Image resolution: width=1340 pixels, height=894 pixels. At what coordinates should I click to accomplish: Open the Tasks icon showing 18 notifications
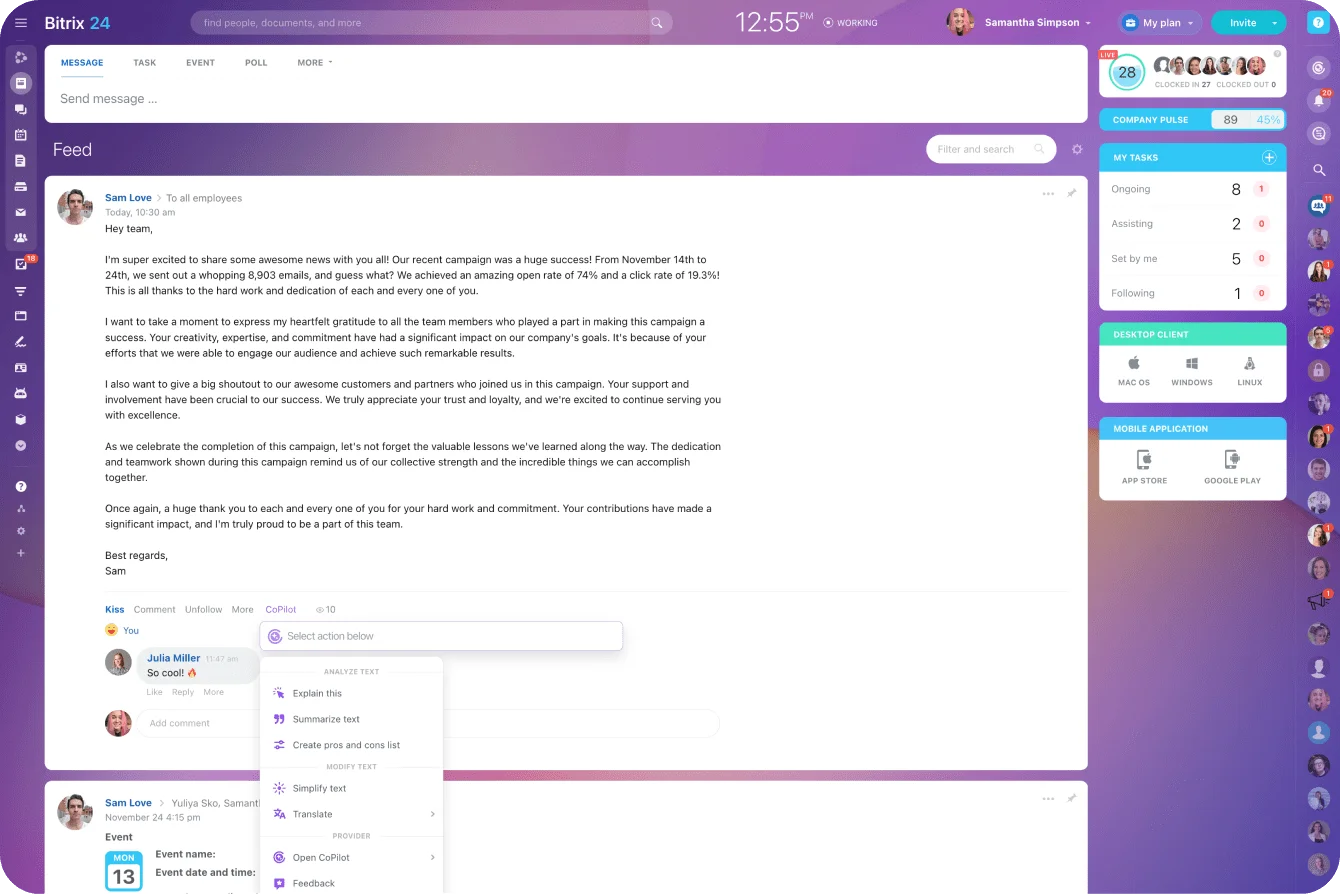tap(20, 264)
